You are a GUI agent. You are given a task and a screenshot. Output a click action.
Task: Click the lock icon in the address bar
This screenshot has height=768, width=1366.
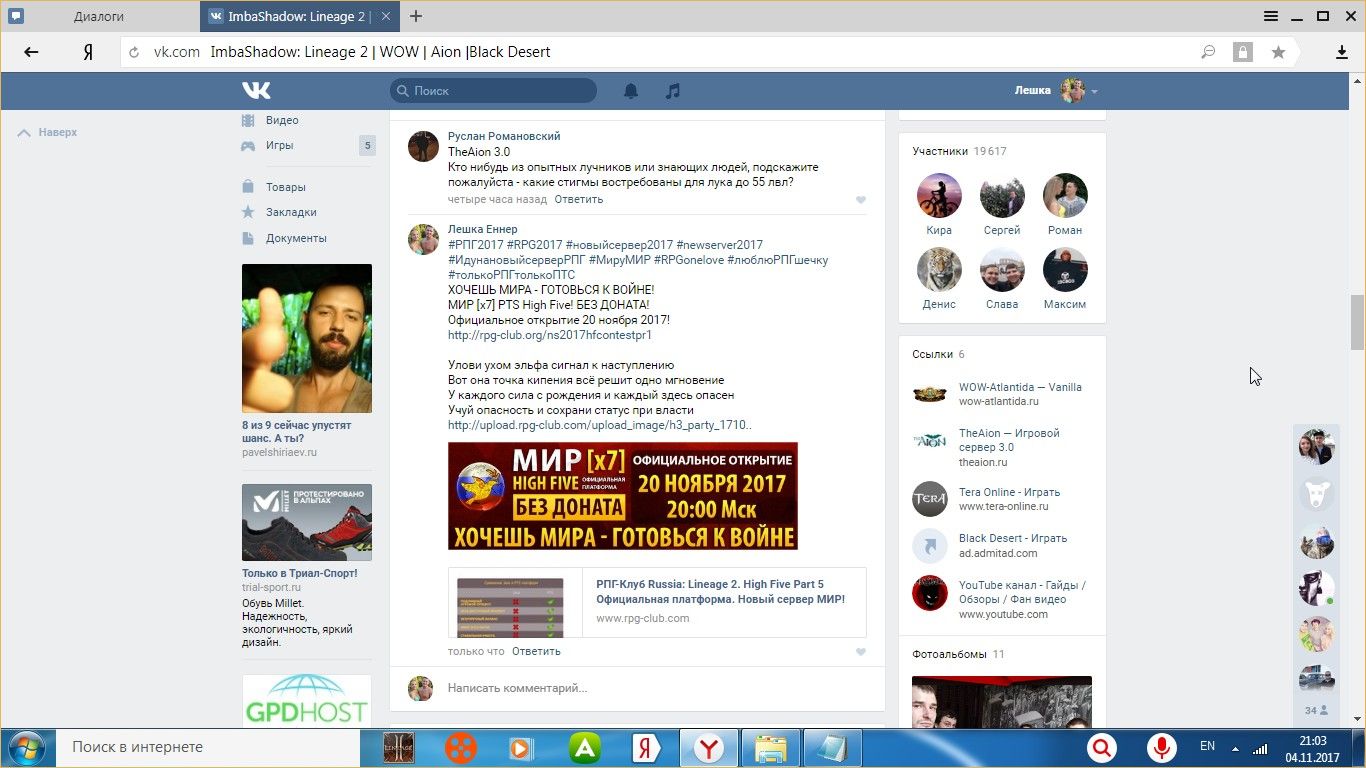point(1242,53)
